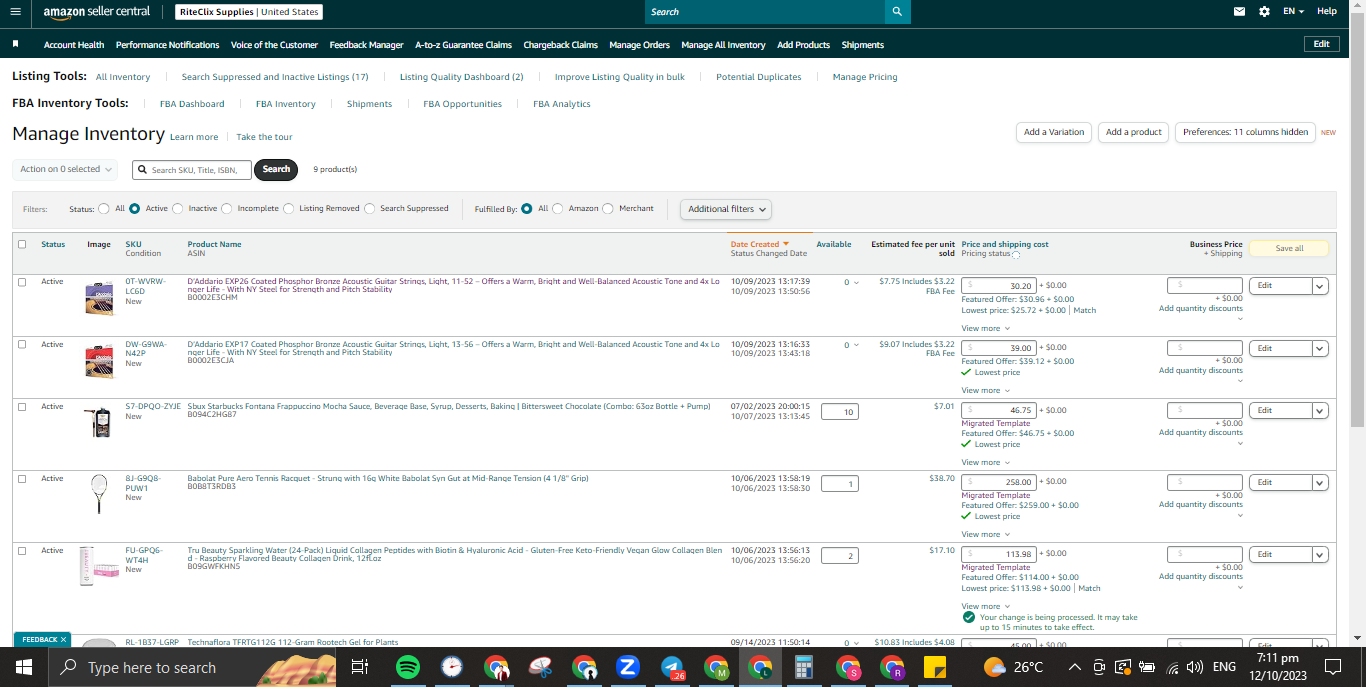The image size is (1366, 687).
Task: Open the Manage Pricing listing tool
Action: tap(865, 77)
